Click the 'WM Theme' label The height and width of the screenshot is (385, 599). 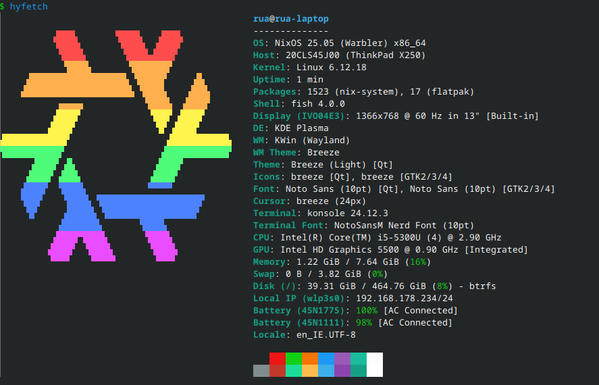pos(275,152)
